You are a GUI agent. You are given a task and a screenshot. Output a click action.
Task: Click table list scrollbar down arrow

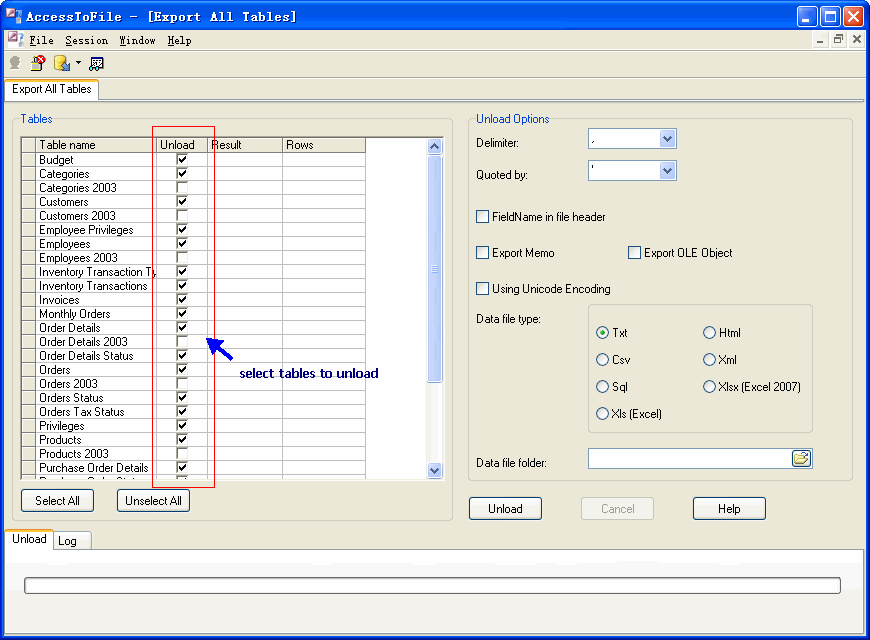(434, 470)
